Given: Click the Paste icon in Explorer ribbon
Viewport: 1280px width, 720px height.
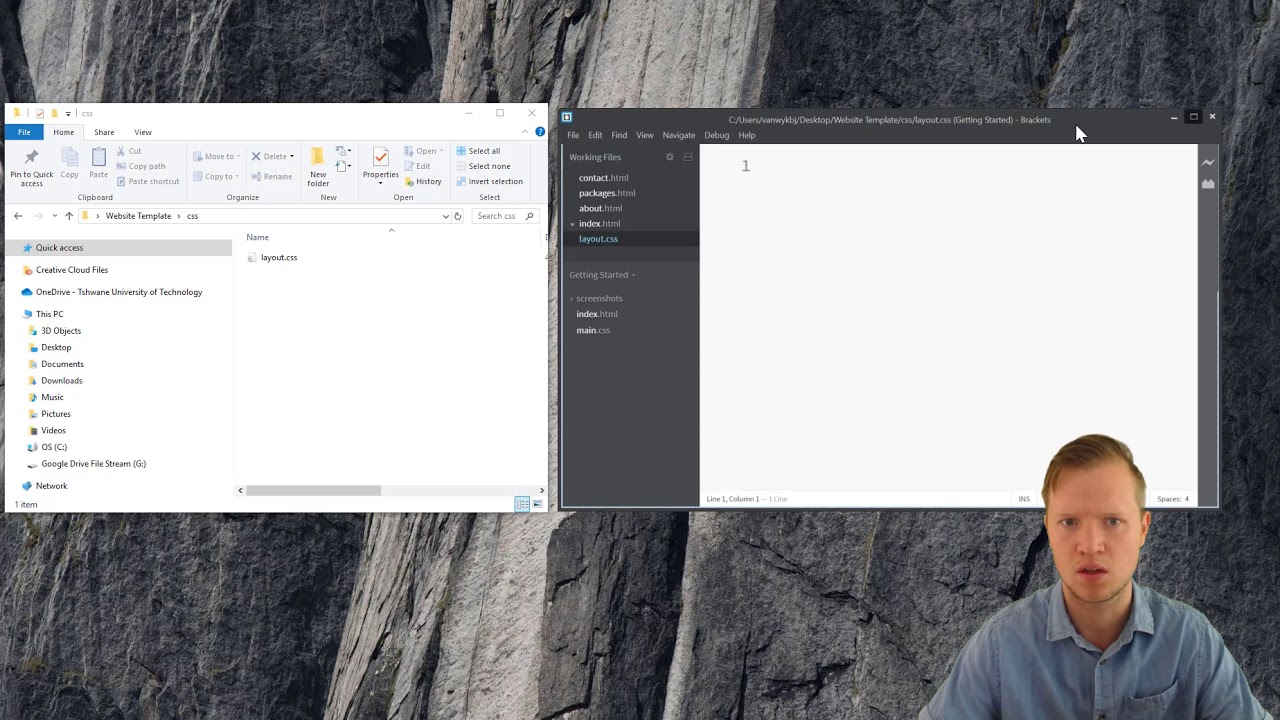Looking at the screenshot, I should coord(98,164).
